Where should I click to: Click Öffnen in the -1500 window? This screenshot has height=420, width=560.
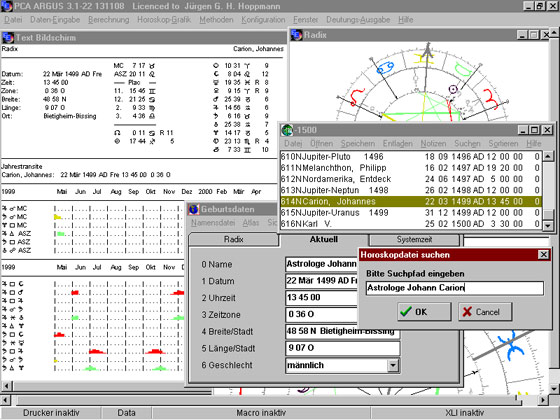(x=321, y=144)
